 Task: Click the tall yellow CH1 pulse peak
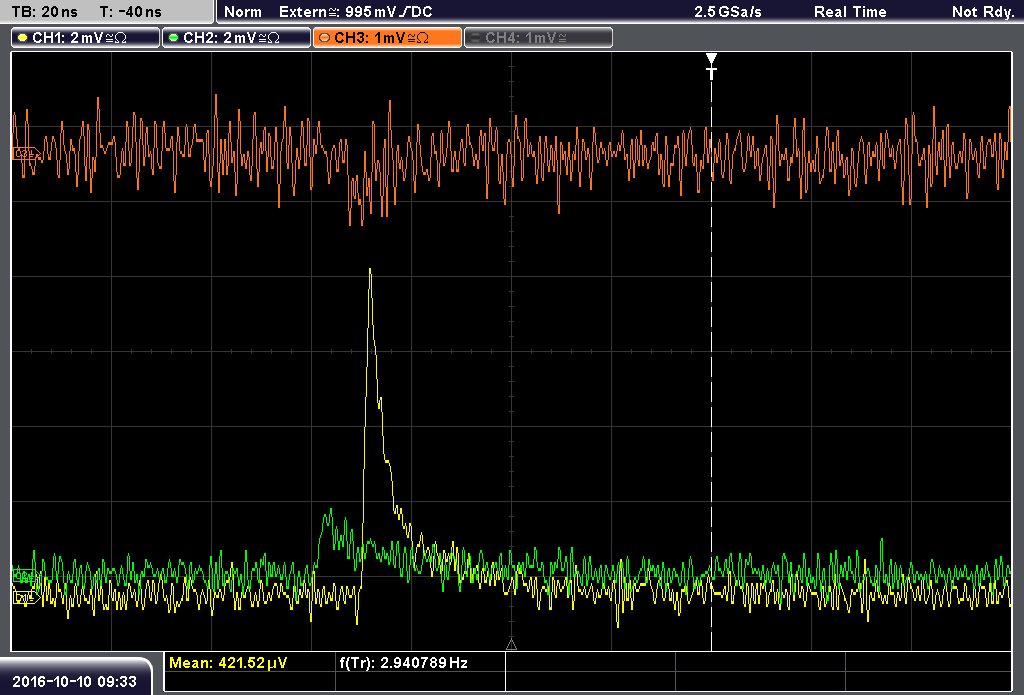(370, 270)
